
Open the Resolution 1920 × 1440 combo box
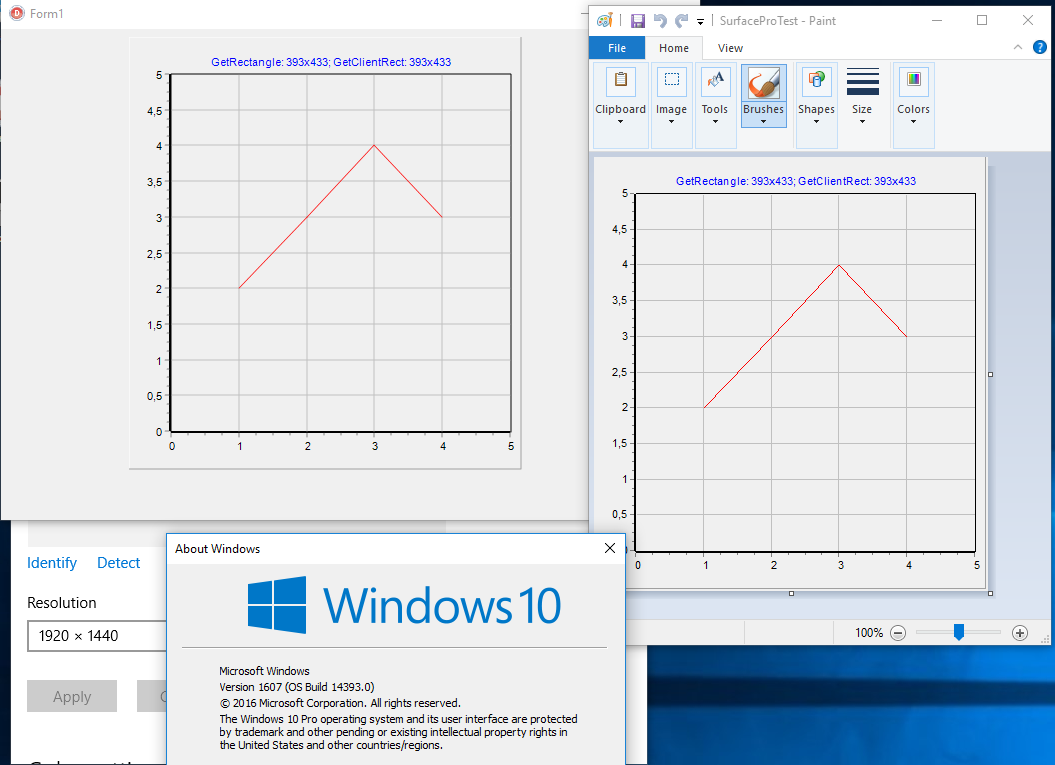click(97, 636)
